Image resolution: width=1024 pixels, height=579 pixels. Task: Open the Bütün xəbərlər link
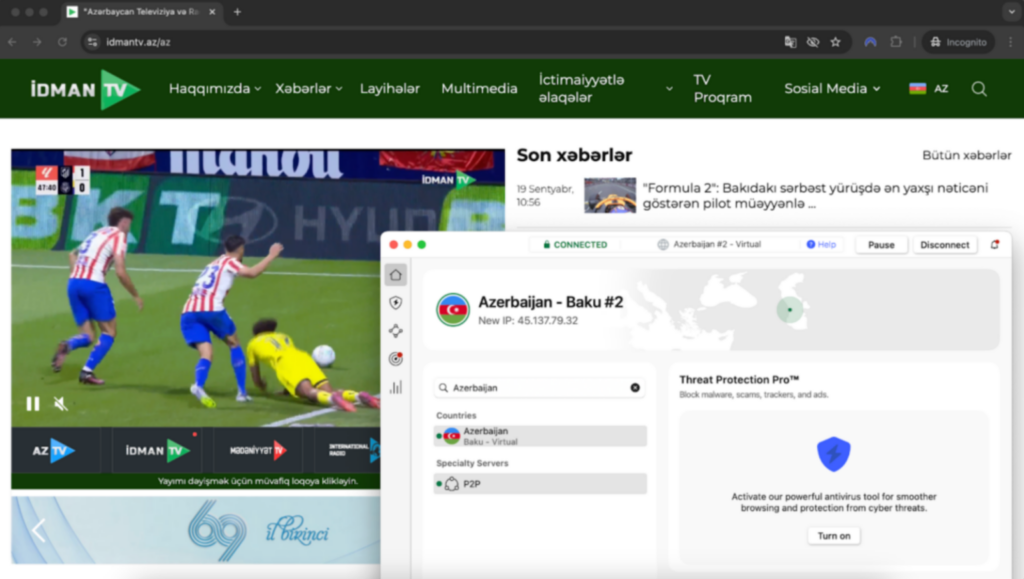pyautogui.click(x=967, y=155)
